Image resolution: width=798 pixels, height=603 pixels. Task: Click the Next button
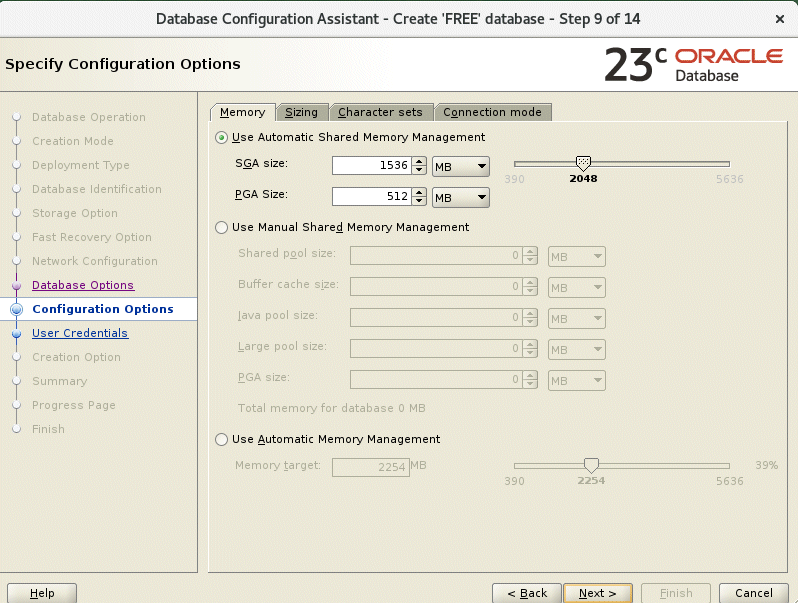click(597, 593)
